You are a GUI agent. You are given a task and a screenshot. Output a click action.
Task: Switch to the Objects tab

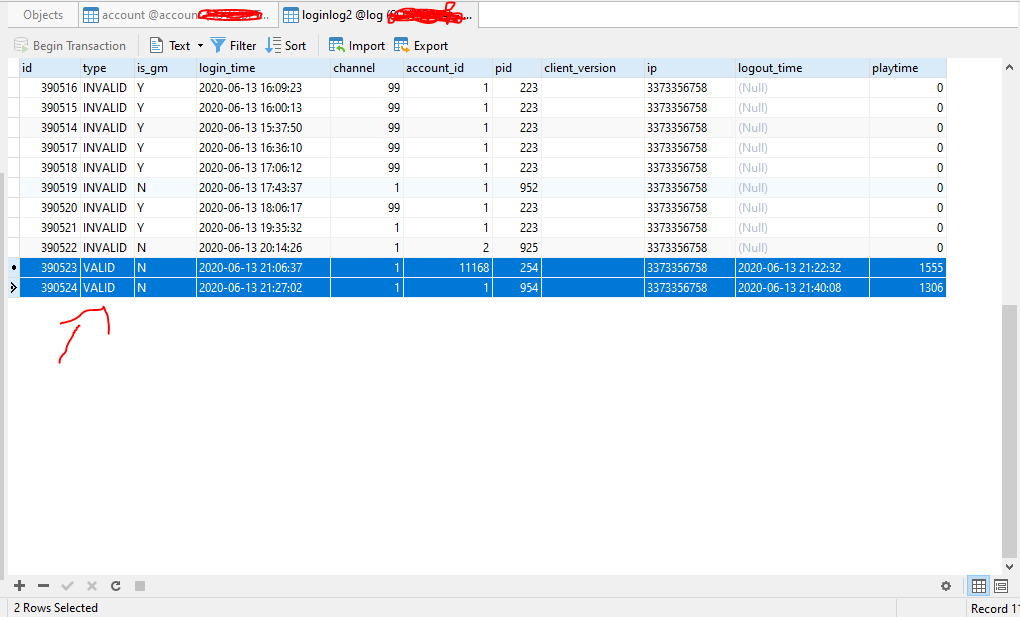(43, 15)
